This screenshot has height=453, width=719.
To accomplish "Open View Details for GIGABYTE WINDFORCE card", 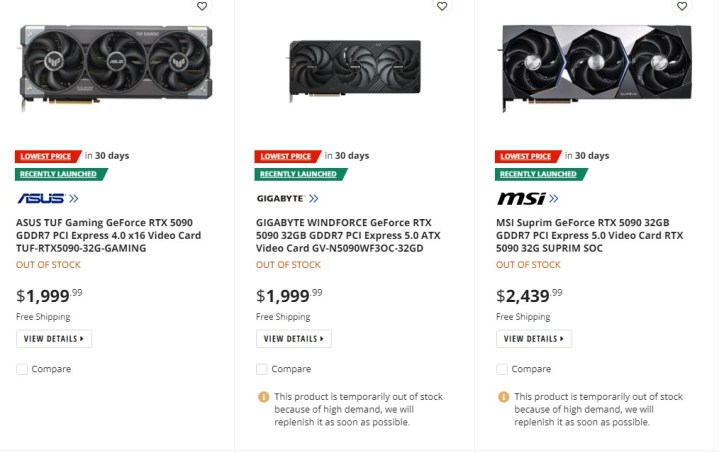I will coord(294,339).
